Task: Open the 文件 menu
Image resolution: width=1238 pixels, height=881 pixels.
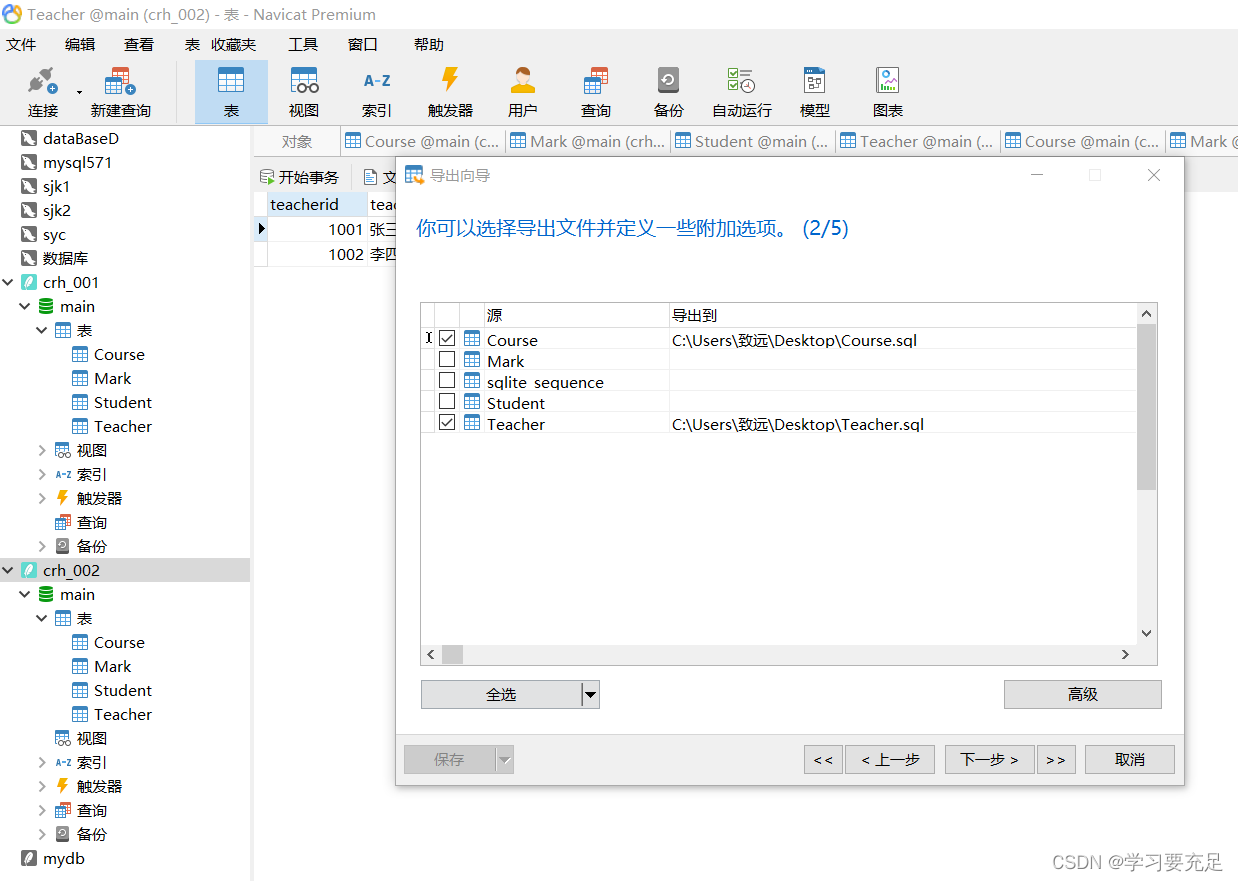Action: [x=21, y=44]
